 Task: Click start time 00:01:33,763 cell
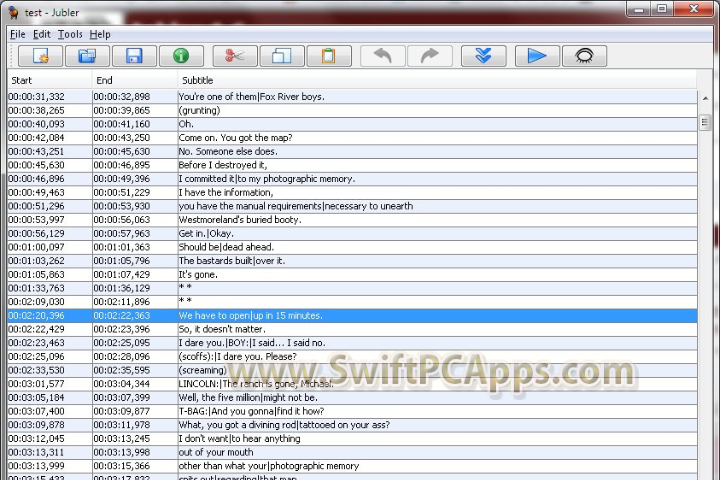pos(50,288)
